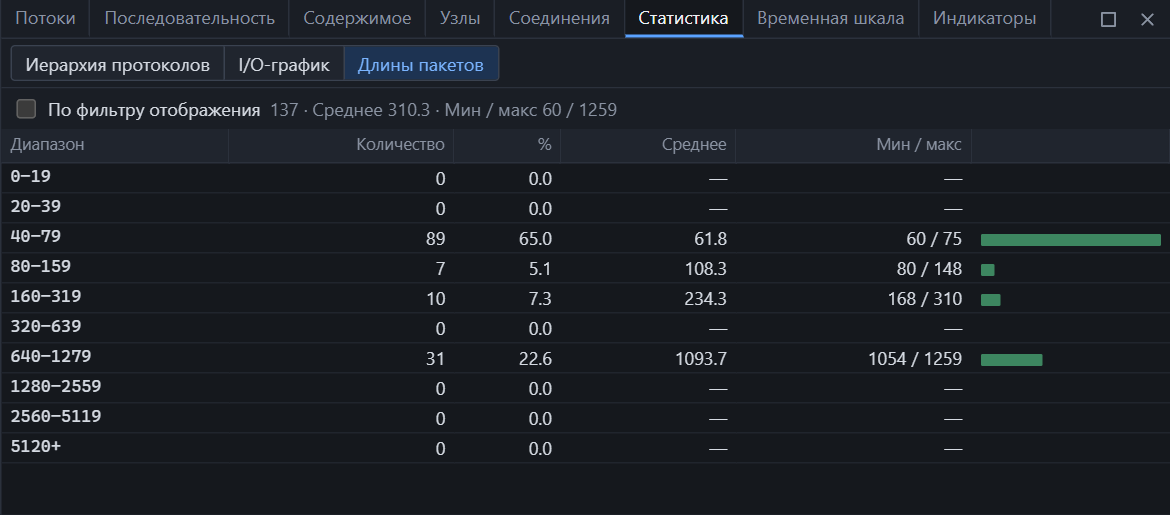Click the min/max value 168 / 310
The height and width of the screenshot is (515, 1170).
click(925, 299)
